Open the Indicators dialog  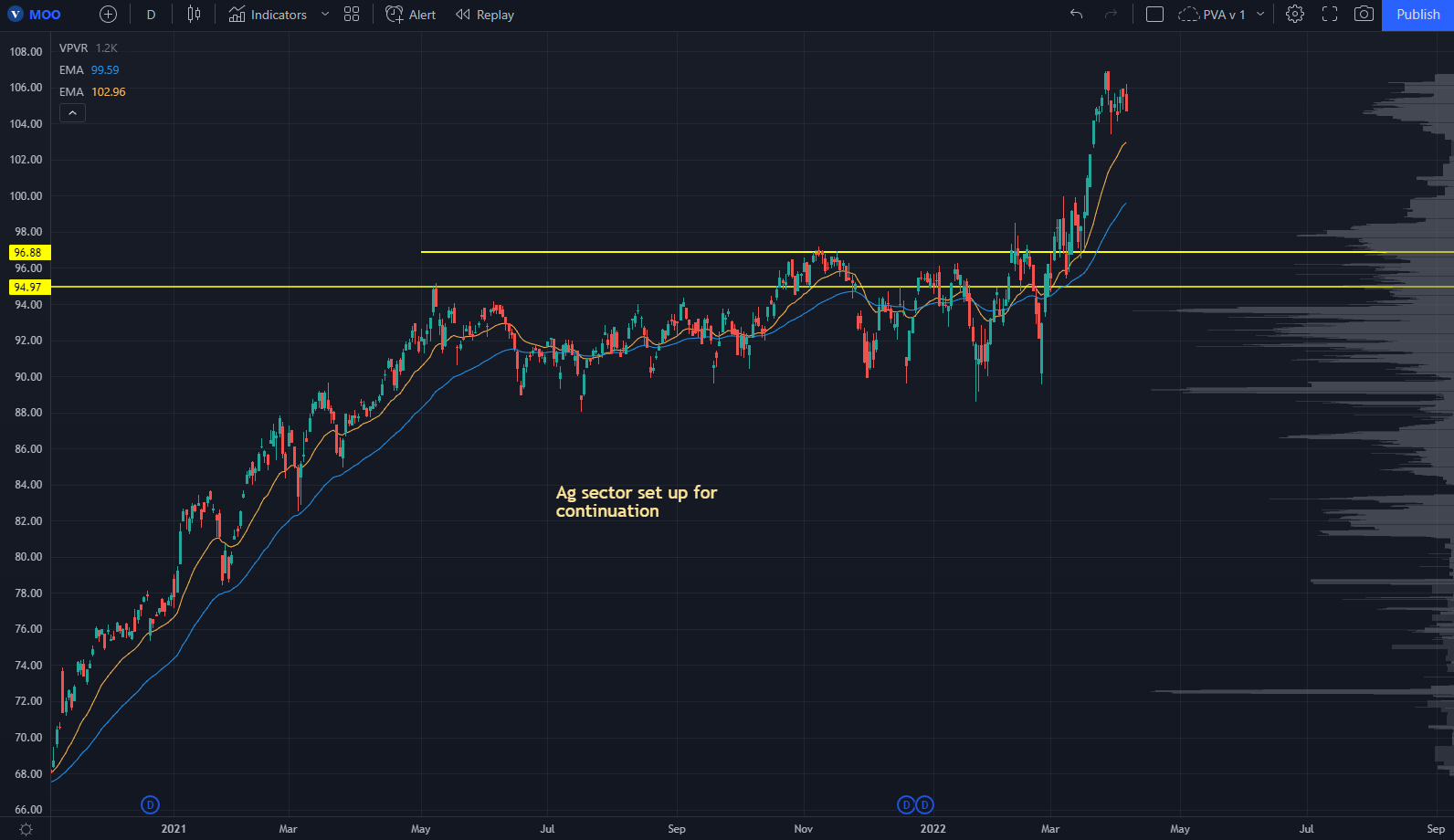(x=268, y=15)
